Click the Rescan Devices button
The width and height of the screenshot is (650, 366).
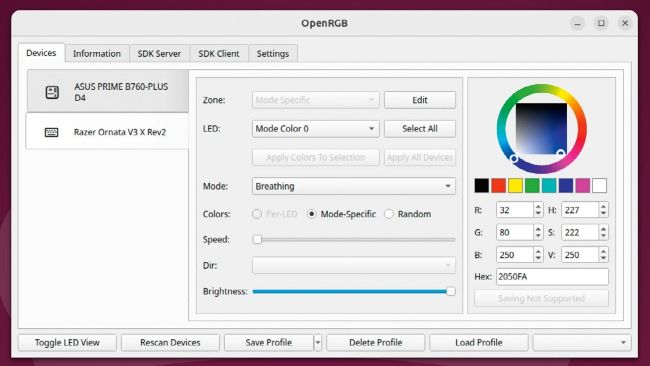[x=170, y=342]
